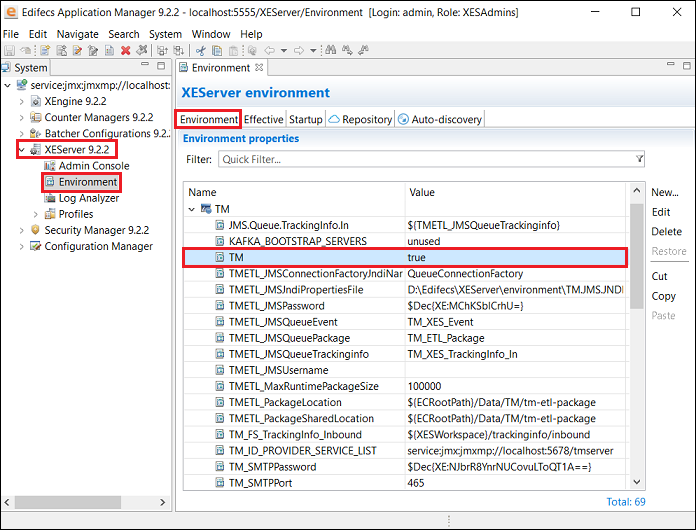Click the clipboard Paste toolbar icon

click(x=233, y=51)
